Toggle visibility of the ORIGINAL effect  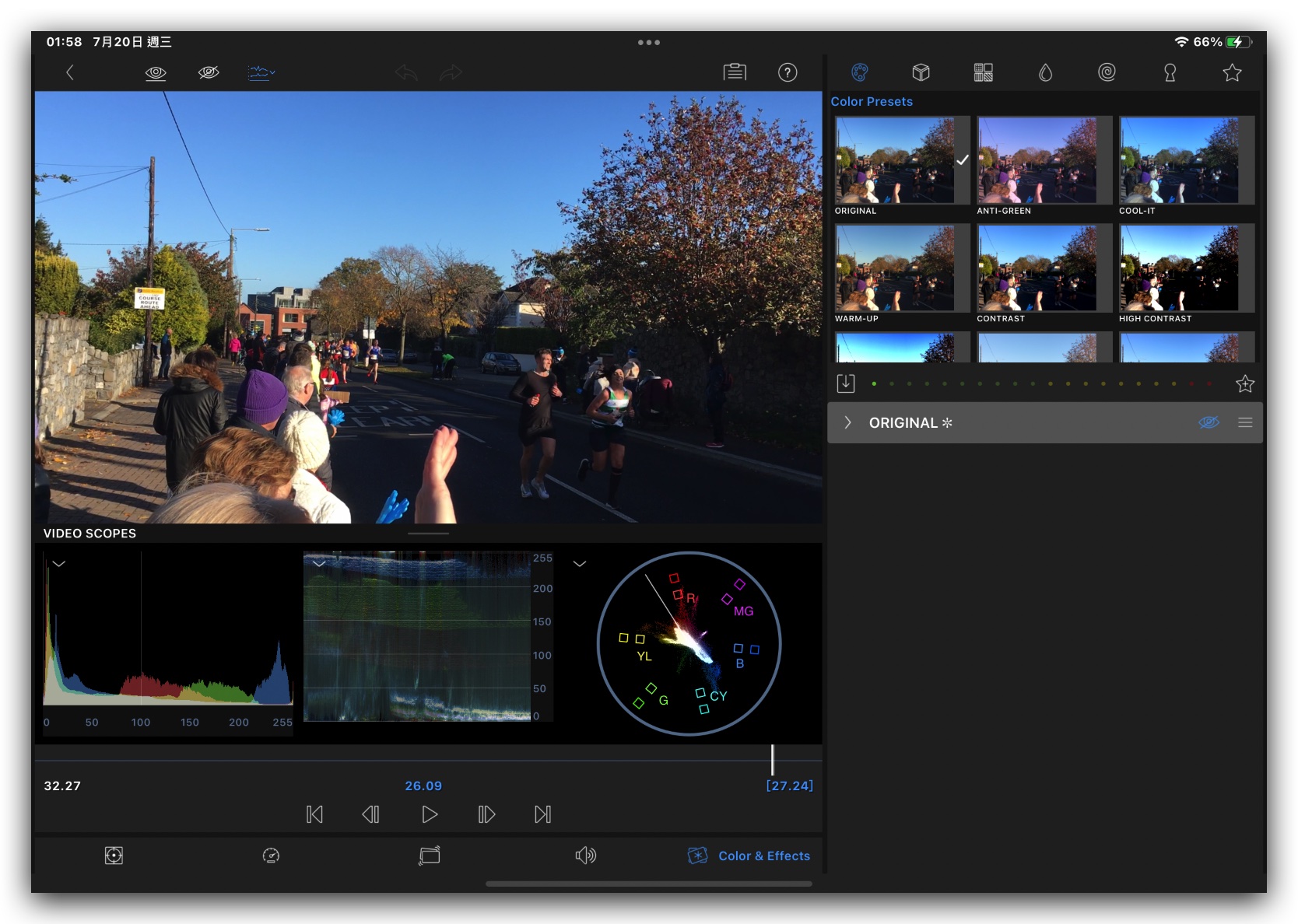click(x=1209, y=422)
